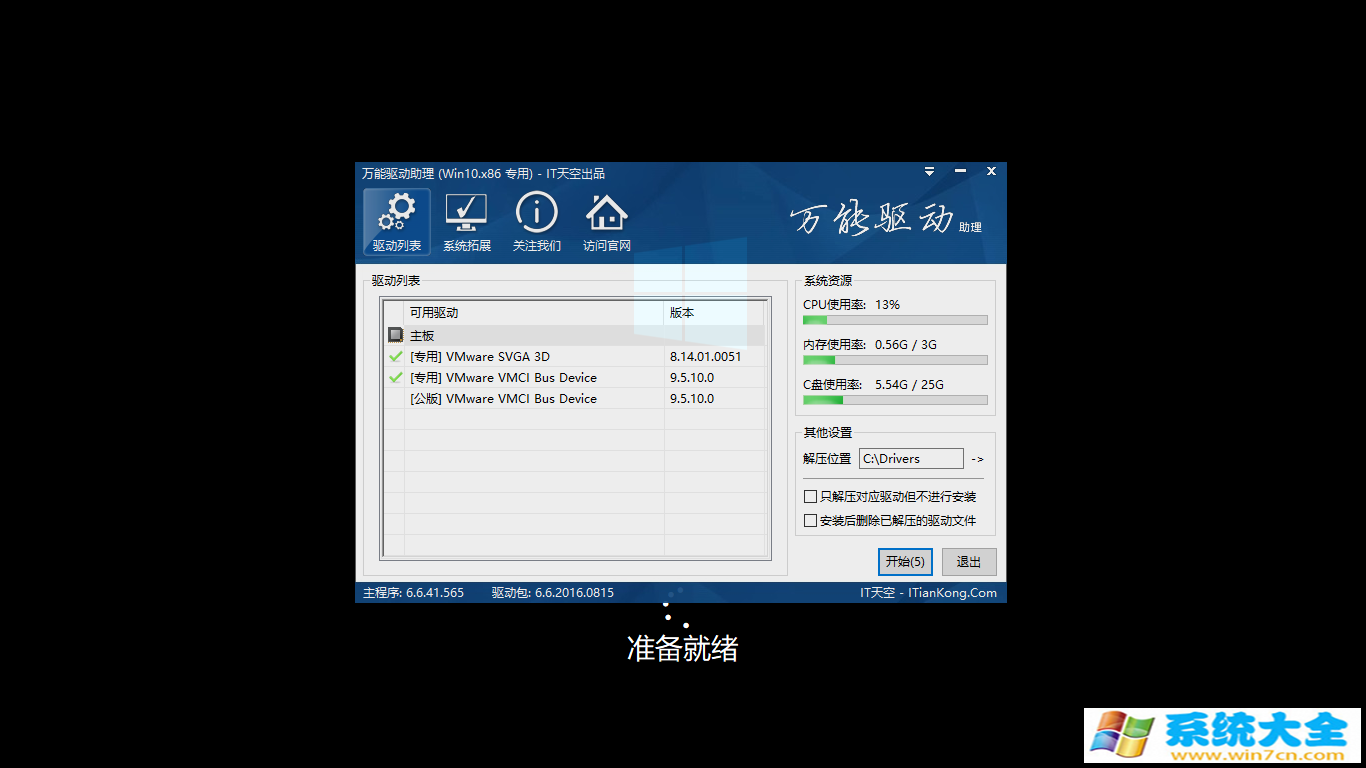Screen dimensions: 1366x768
Task: Close the 万能驱动助理 window
Action: pos(991,172)
